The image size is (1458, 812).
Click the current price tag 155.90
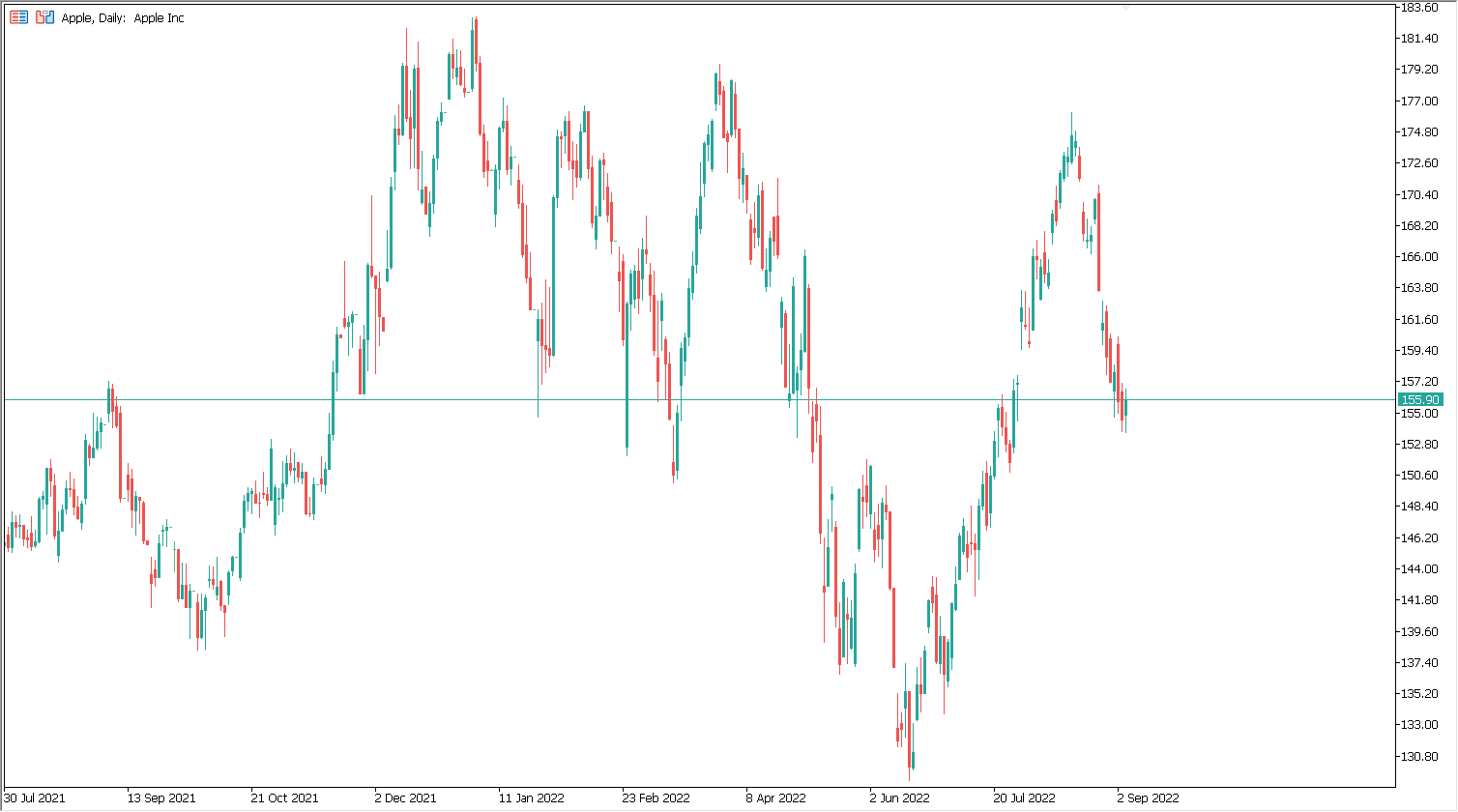click(1420, 399)
